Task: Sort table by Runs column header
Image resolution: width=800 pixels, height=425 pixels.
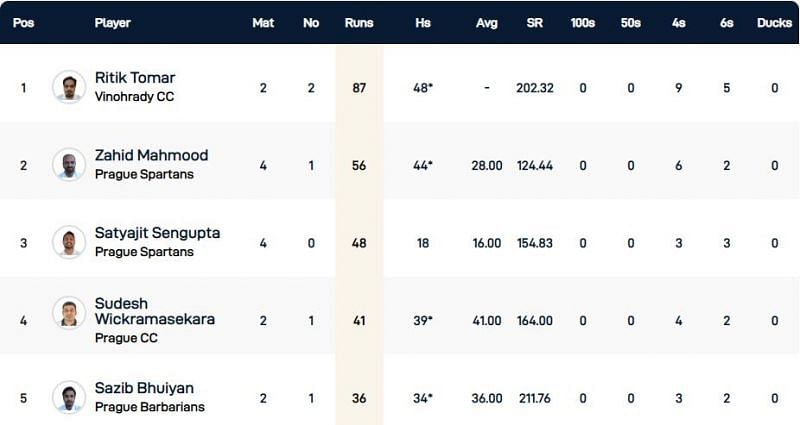Action: tap(358, 22)
